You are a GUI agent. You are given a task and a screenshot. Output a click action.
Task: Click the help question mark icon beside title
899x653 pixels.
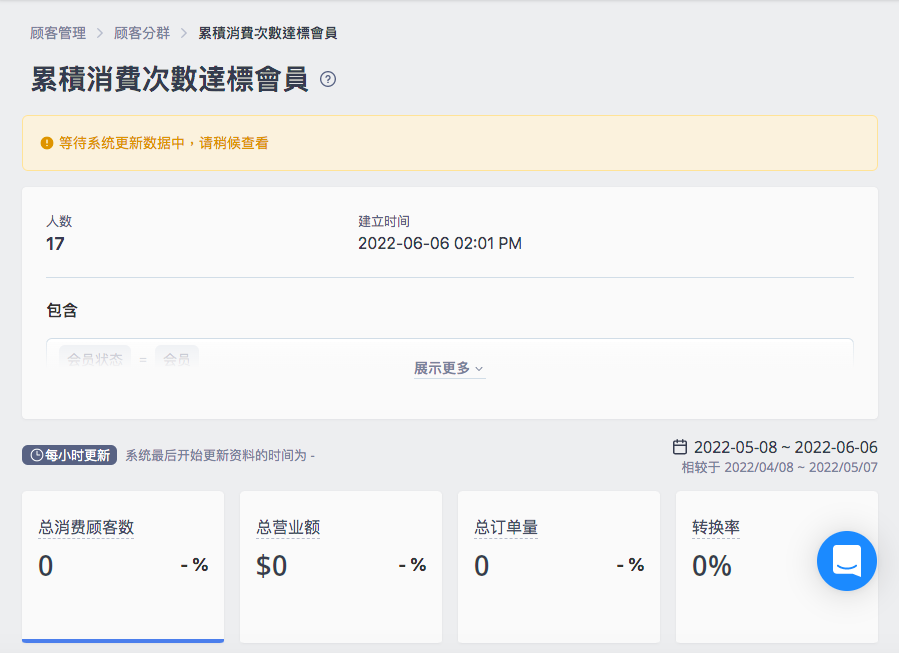point(328,79)
